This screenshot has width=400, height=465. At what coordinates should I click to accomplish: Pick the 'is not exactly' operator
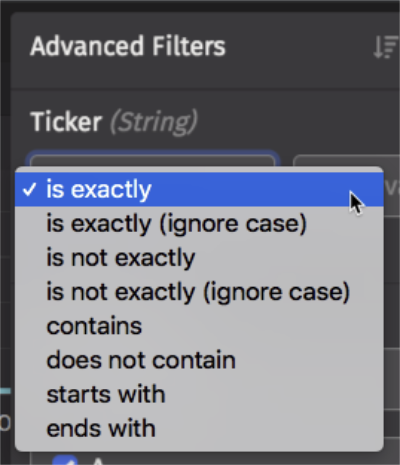click(199, 258)
